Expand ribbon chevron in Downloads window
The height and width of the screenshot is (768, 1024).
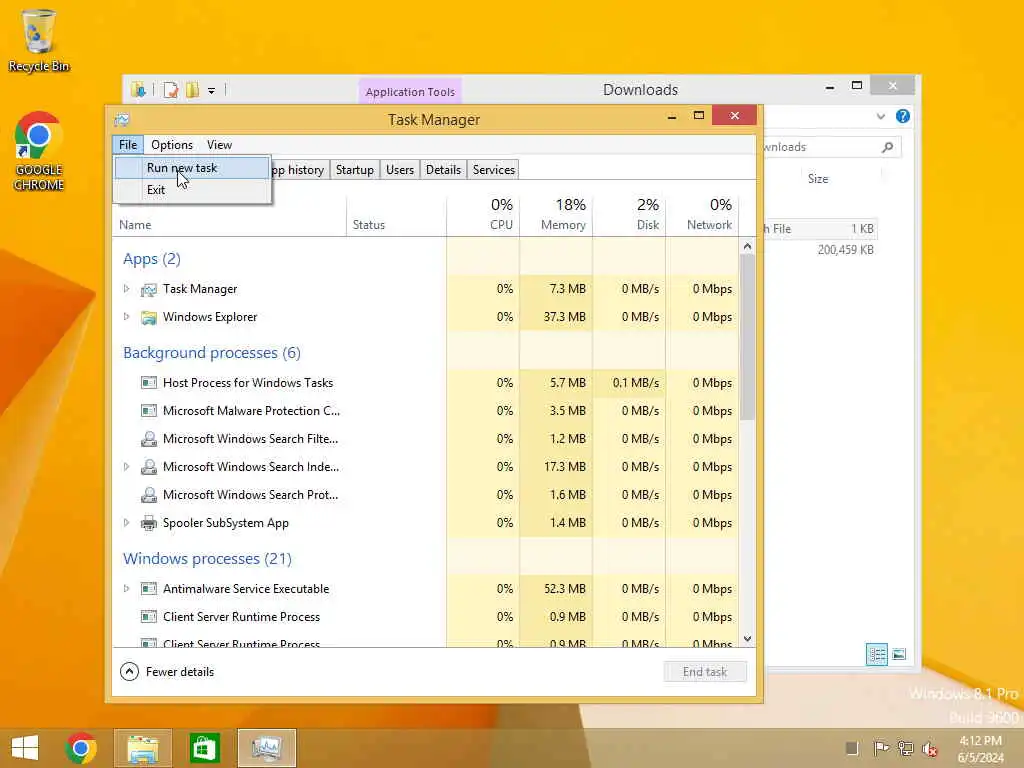pyautogui.click(x=881, y=116)
